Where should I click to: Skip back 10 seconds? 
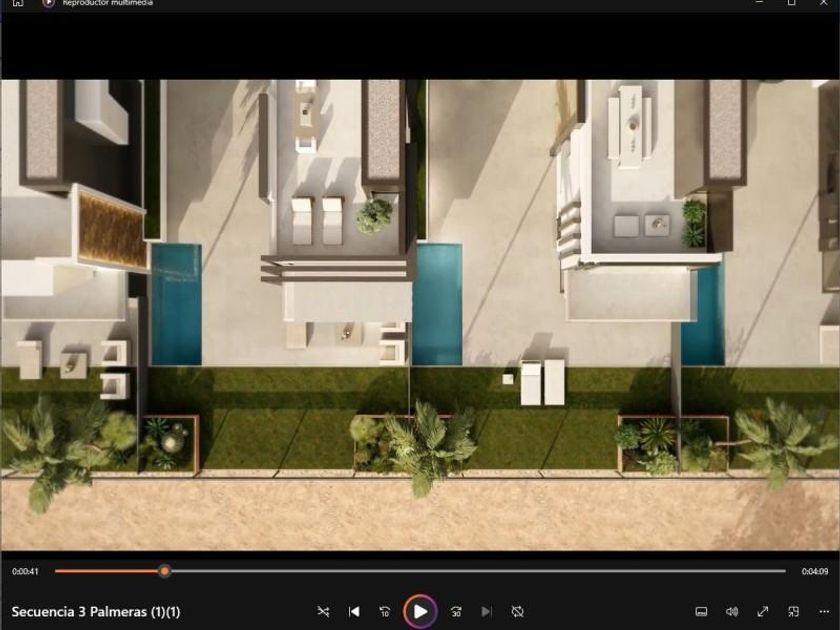point(385,611)
